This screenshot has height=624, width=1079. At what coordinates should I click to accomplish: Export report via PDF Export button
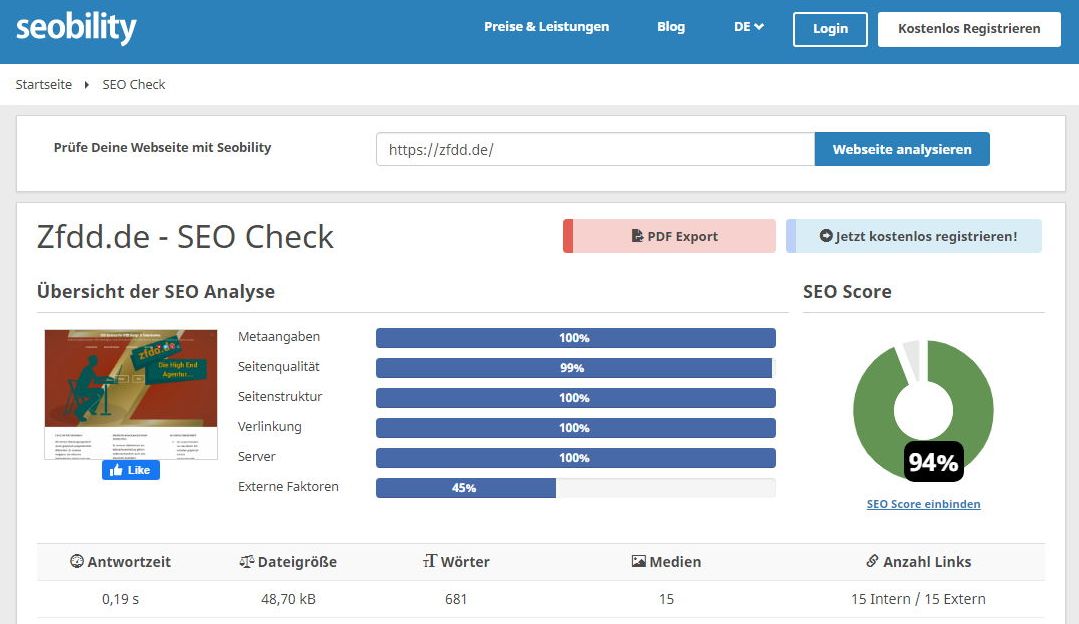[670, 236]
